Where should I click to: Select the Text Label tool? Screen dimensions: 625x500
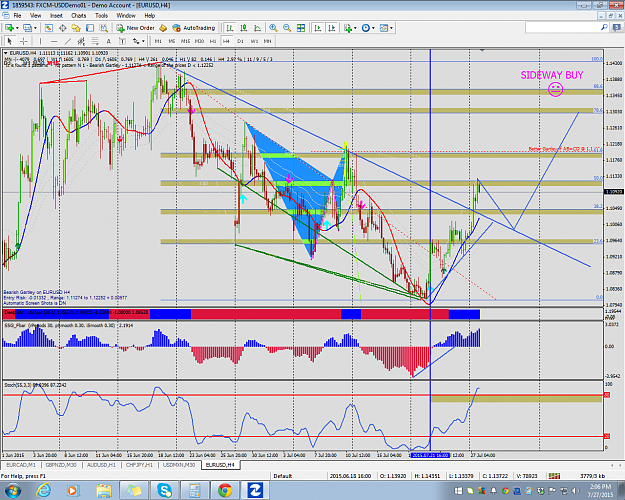point(122,41)
